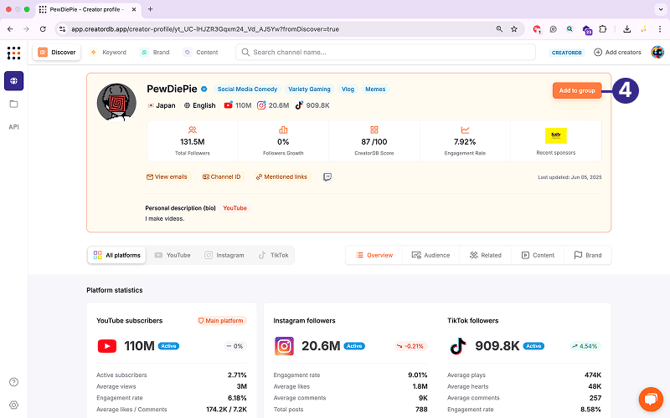Switch to the Brand search tab

tap(156, 52)
